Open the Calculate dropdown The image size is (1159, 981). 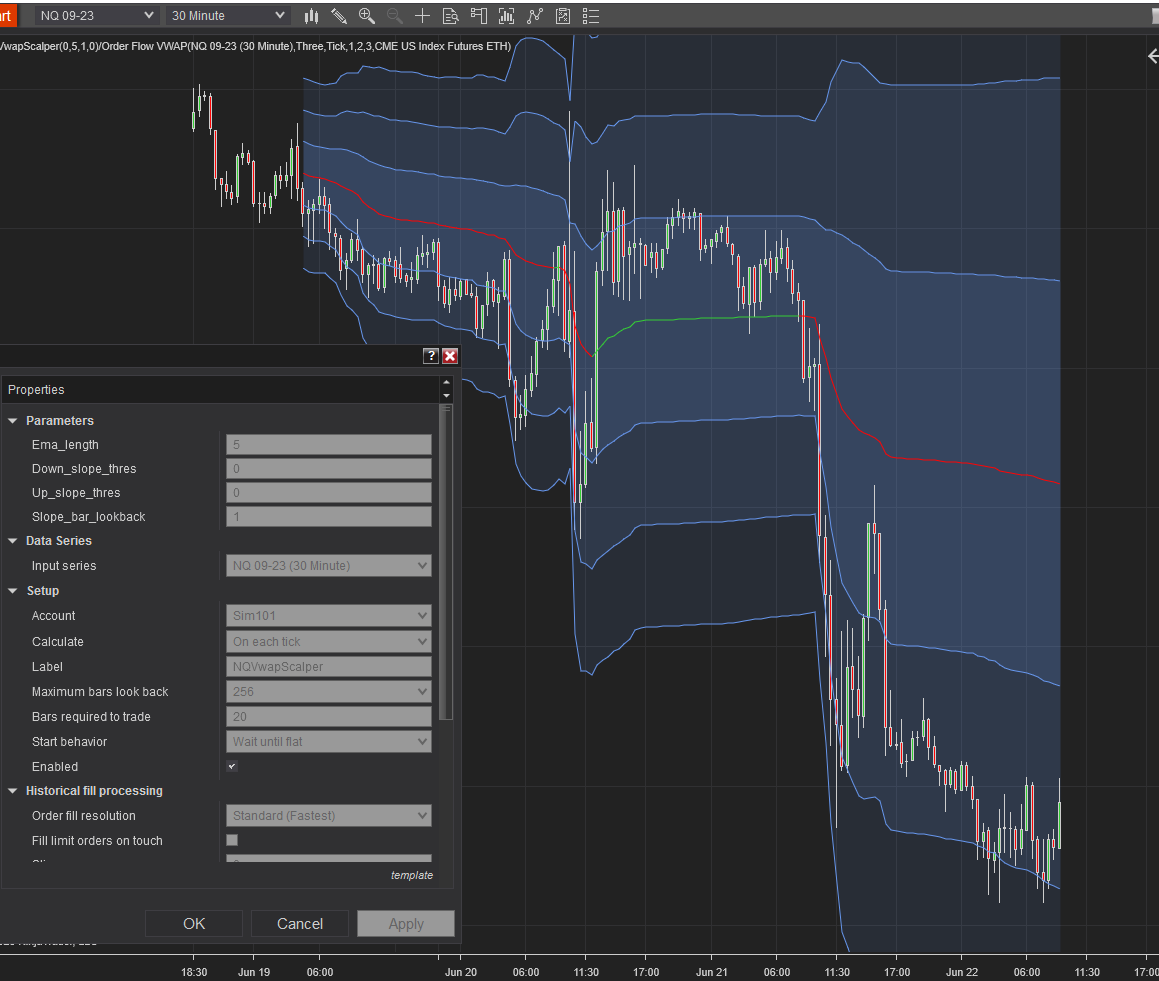click(x=328, y=642)
